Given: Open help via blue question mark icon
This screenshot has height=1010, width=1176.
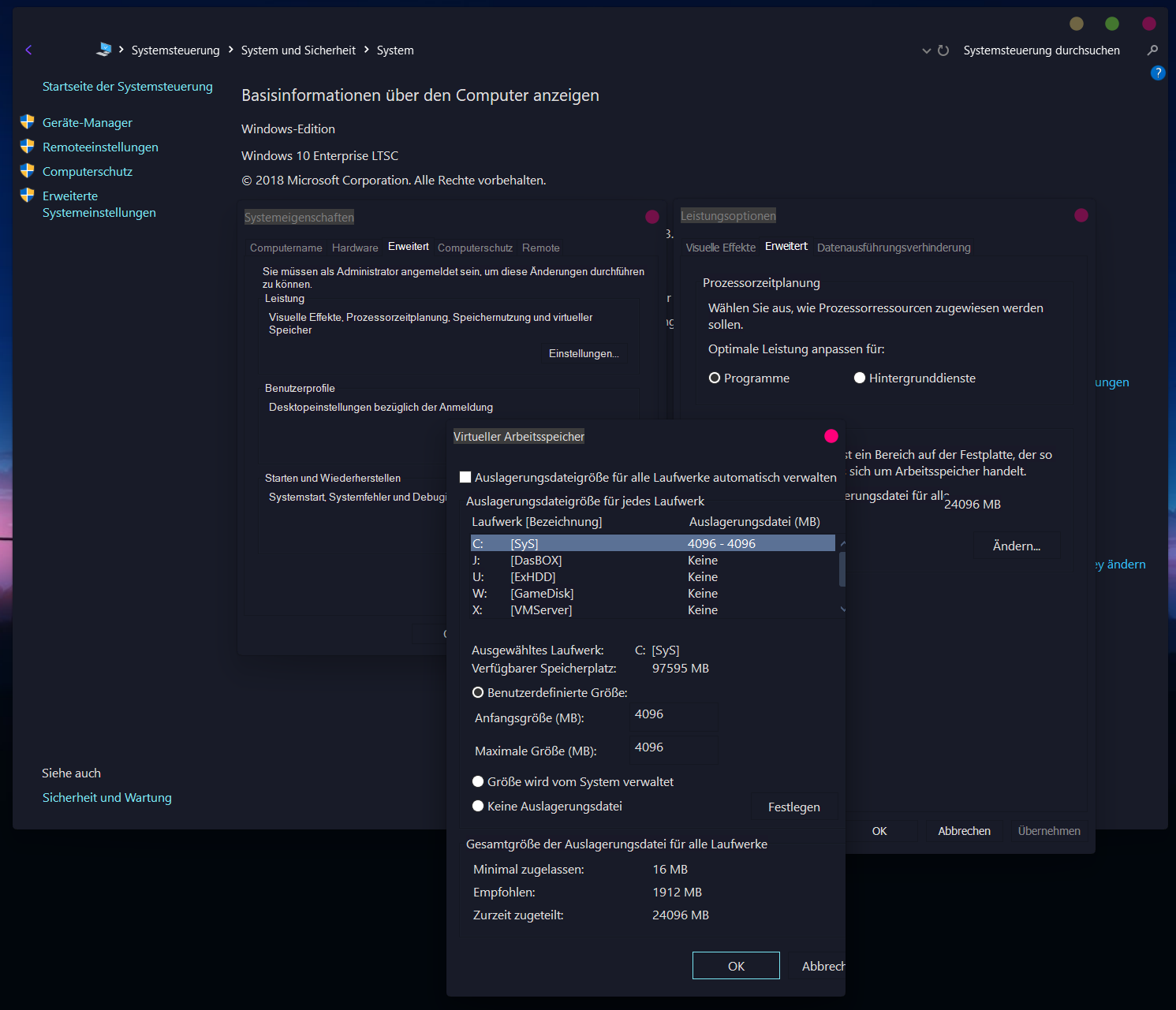Looking at the screenshot, I should point(1158,73).
